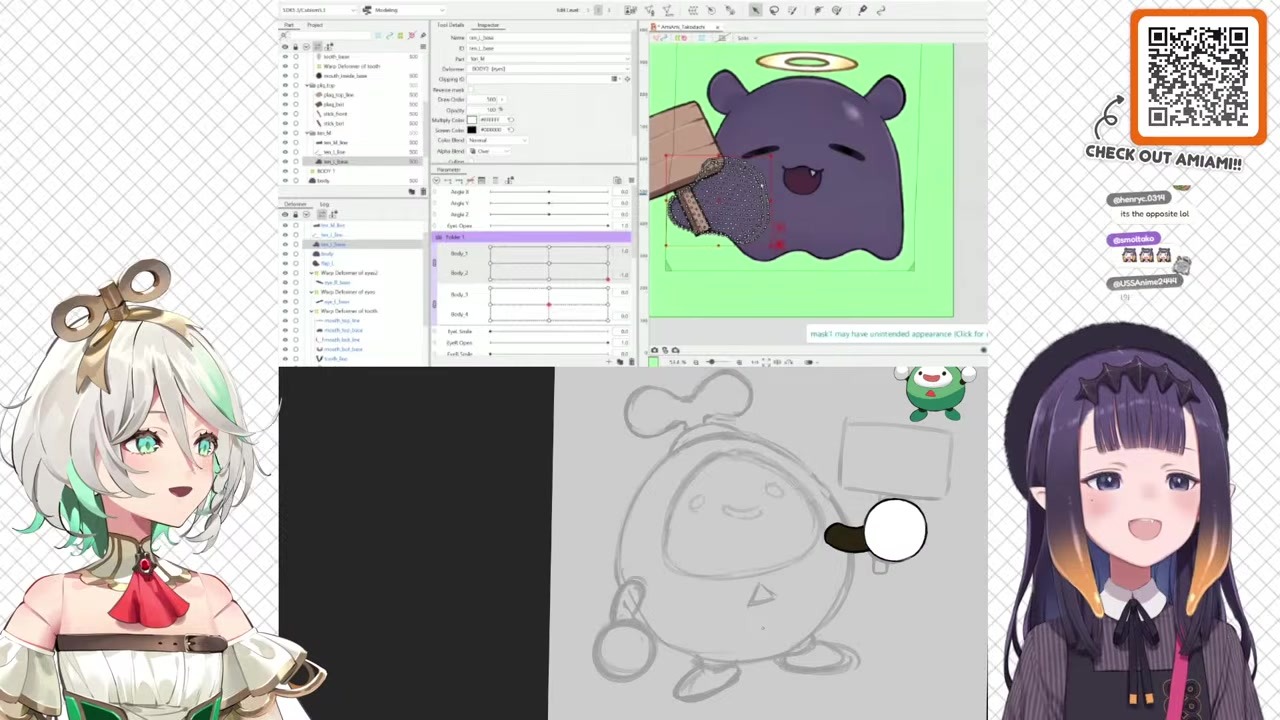Toggle flap_L visibility in Deformer palette
The width and height of the screenshot is (1280, 720).
pyautogui.click(x=285, y=263)
